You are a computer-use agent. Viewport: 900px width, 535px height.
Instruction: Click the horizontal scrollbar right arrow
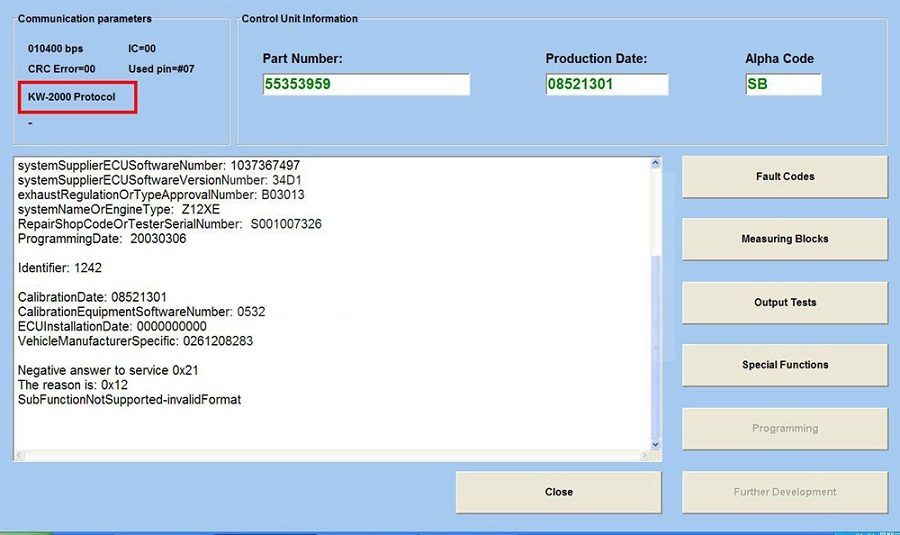point(642,456)
